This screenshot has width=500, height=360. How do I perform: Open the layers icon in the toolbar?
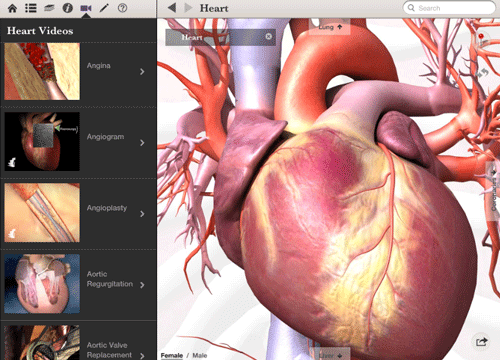tap(49, 8)
